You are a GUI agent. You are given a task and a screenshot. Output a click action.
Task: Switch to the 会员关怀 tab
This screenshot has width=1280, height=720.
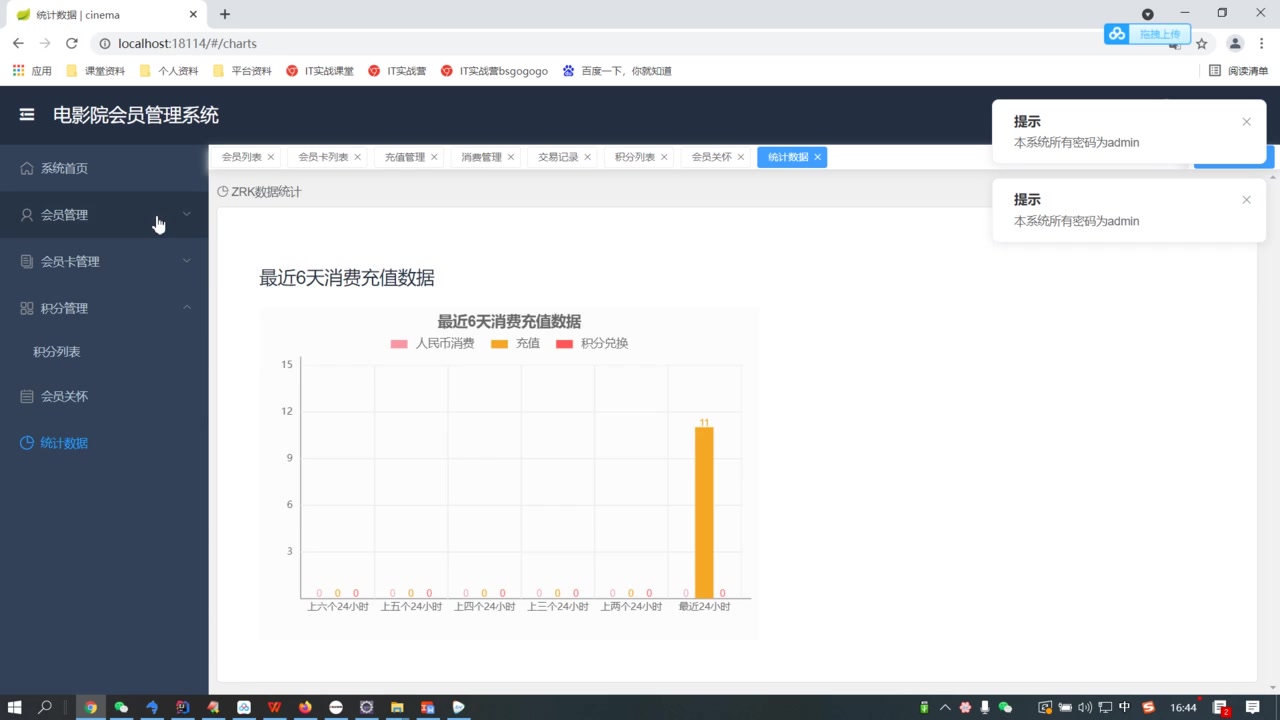tap(712, 157)
